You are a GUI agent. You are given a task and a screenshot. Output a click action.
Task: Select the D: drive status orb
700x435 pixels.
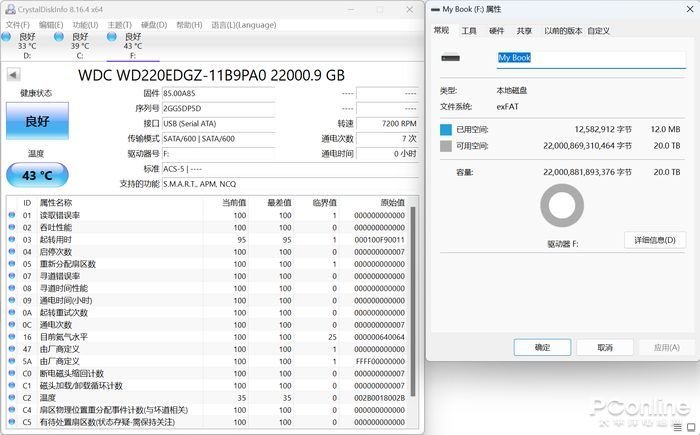click(x=6, y=37)
